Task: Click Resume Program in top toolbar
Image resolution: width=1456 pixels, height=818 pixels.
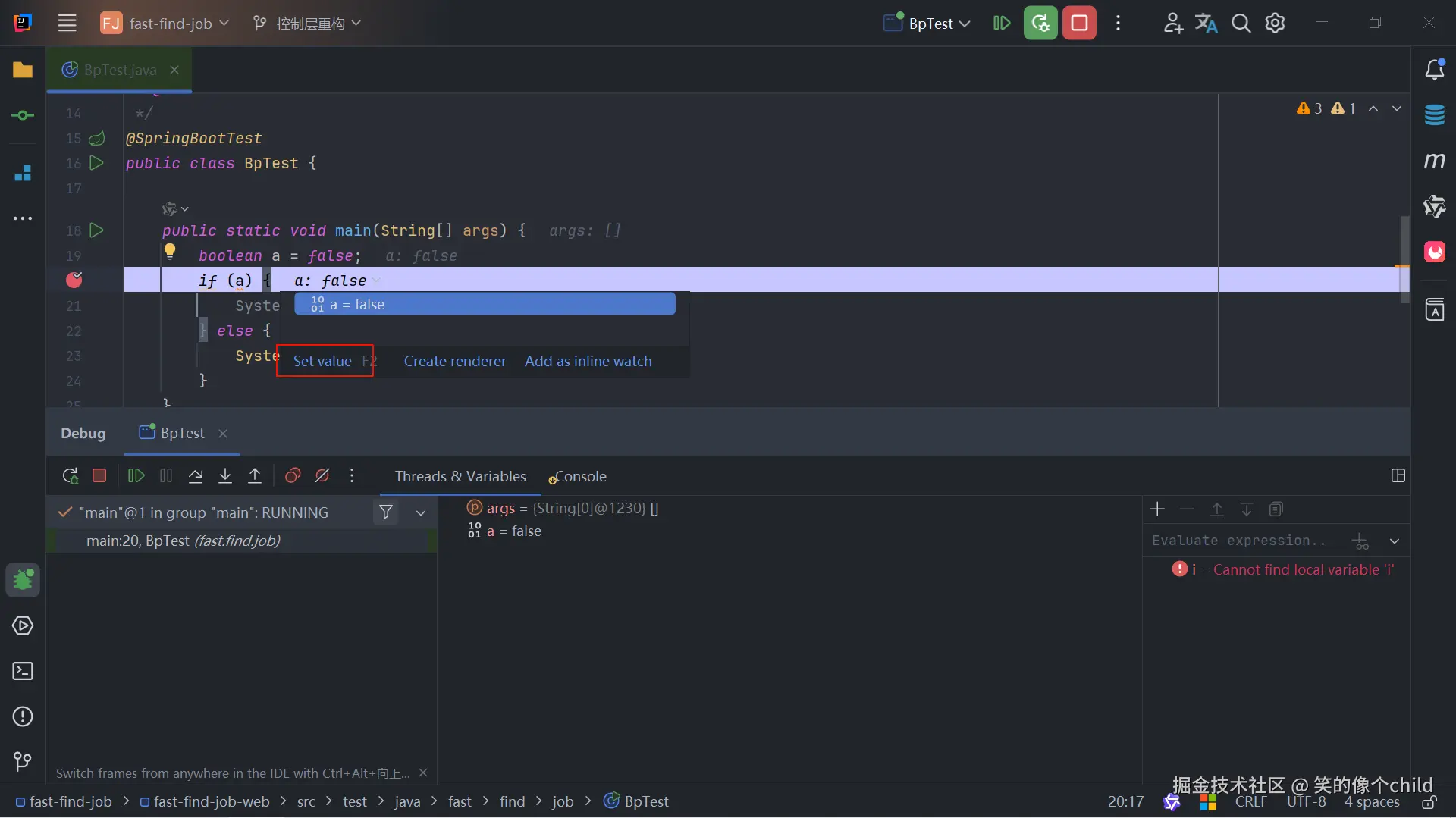Action: pyautogui.click(x=1002, y=24)
